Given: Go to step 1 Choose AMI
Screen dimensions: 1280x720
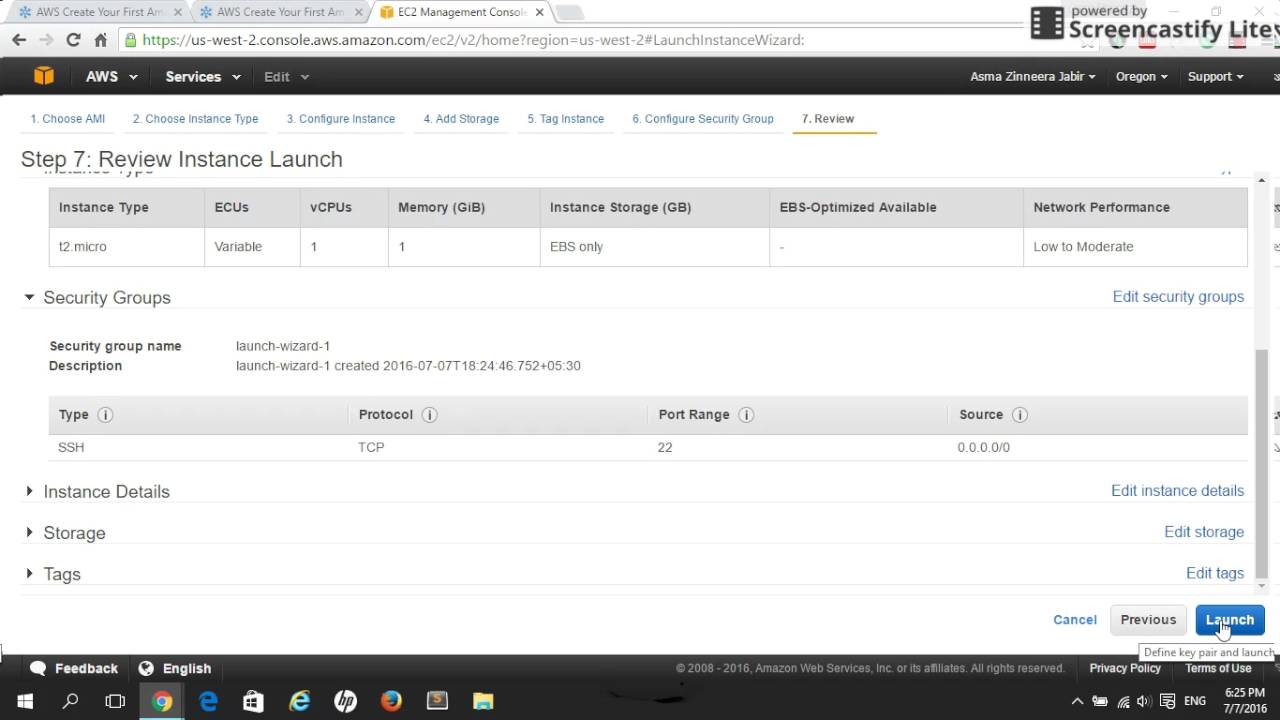Looking at the screenshot, I should (x=67, y=118).
